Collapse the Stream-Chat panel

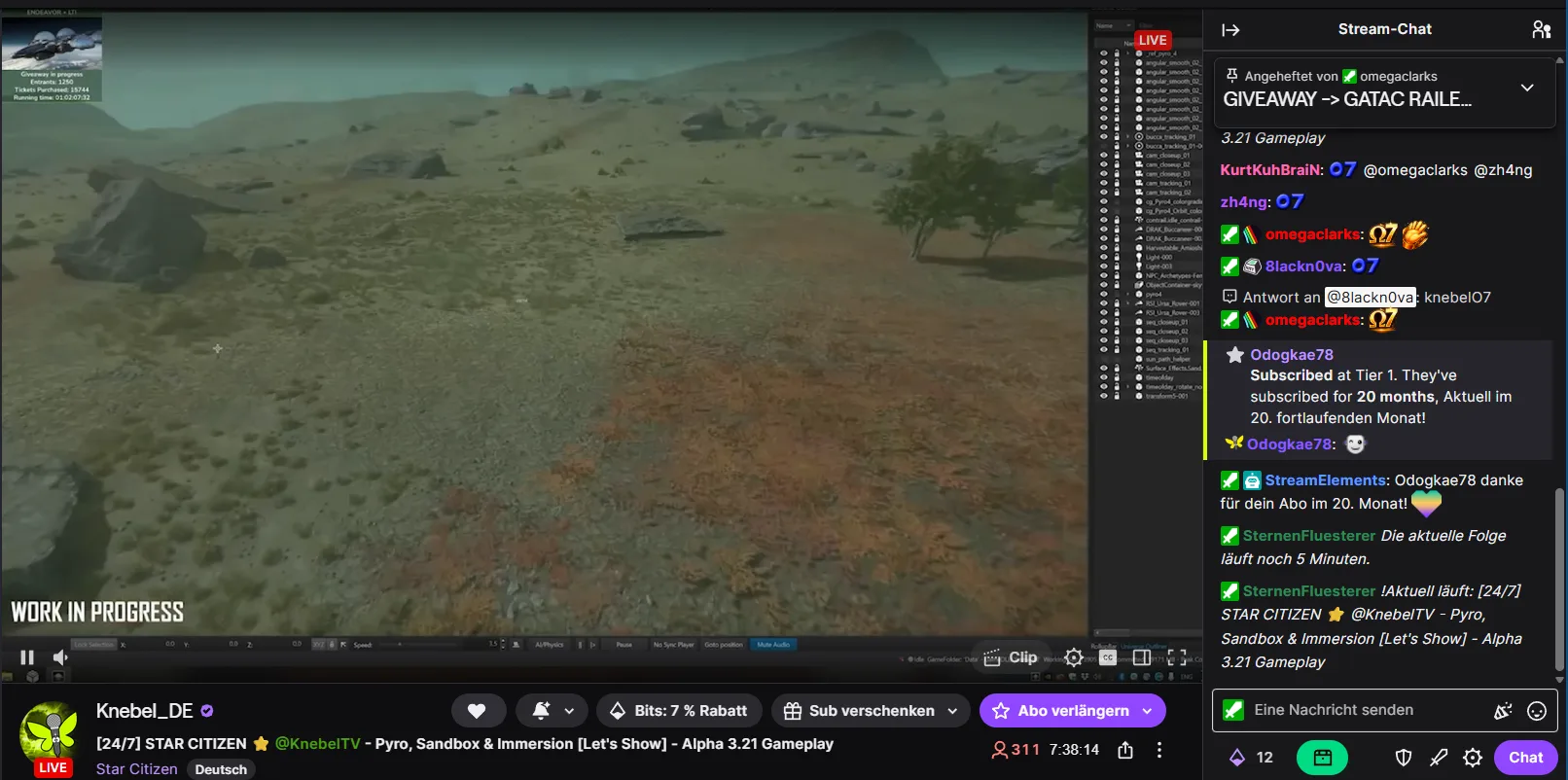[x=1230, y=30]
